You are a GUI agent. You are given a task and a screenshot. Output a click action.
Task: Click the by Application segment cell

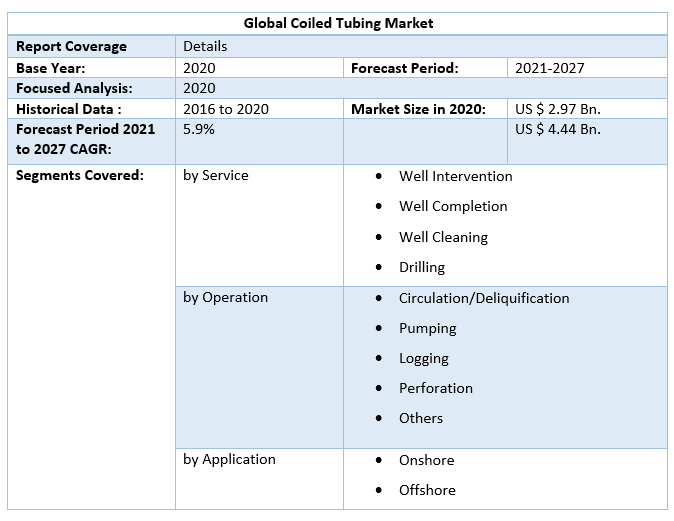[x=229, y=459]
